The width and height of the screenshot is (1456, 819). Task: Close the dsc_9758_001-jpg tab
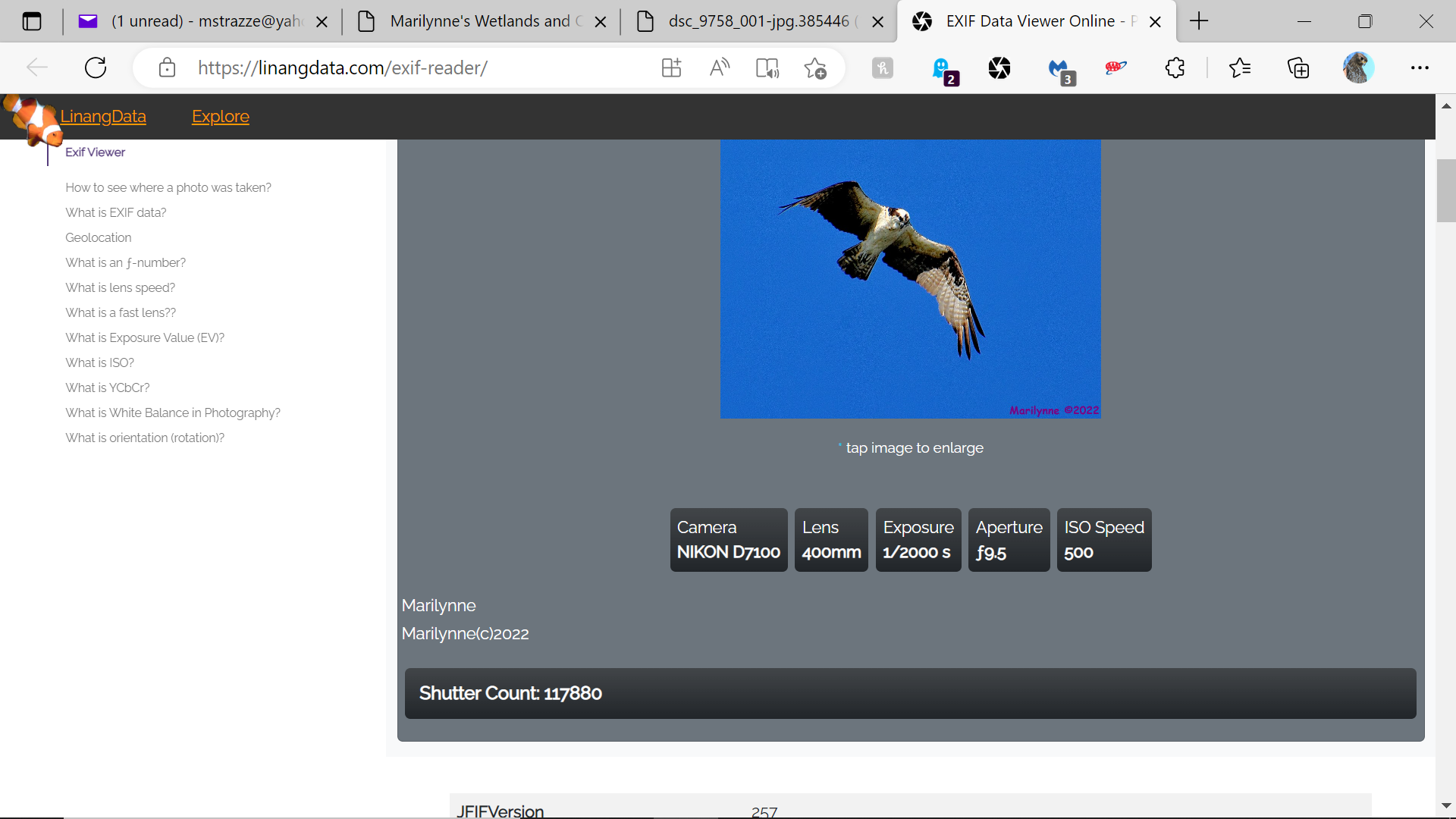point(877,22)
